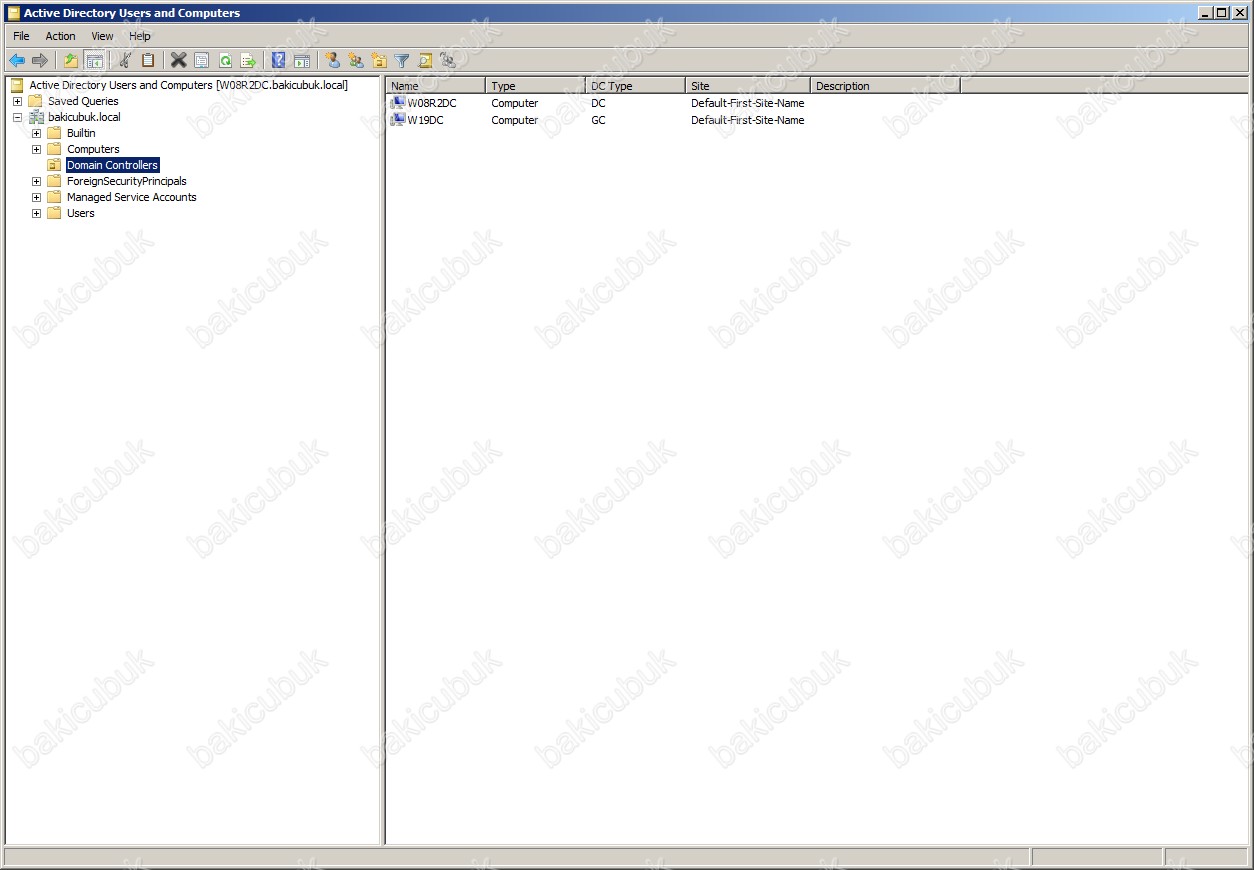The image size is (1254, 870).
Task: Select the Domain Controllers tree item
Action: coord(112,165)
